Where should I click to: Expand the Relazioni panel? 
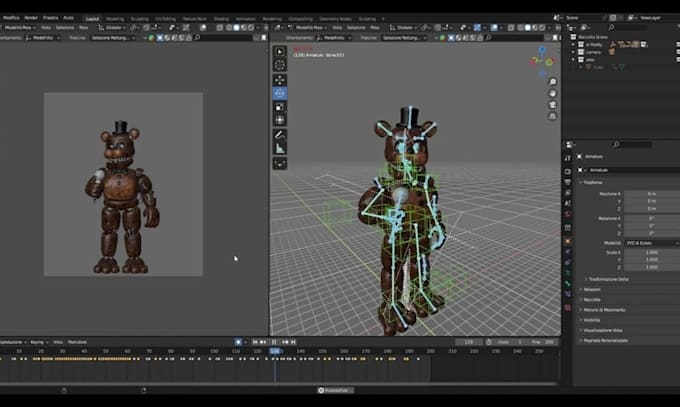click(592, 289)
